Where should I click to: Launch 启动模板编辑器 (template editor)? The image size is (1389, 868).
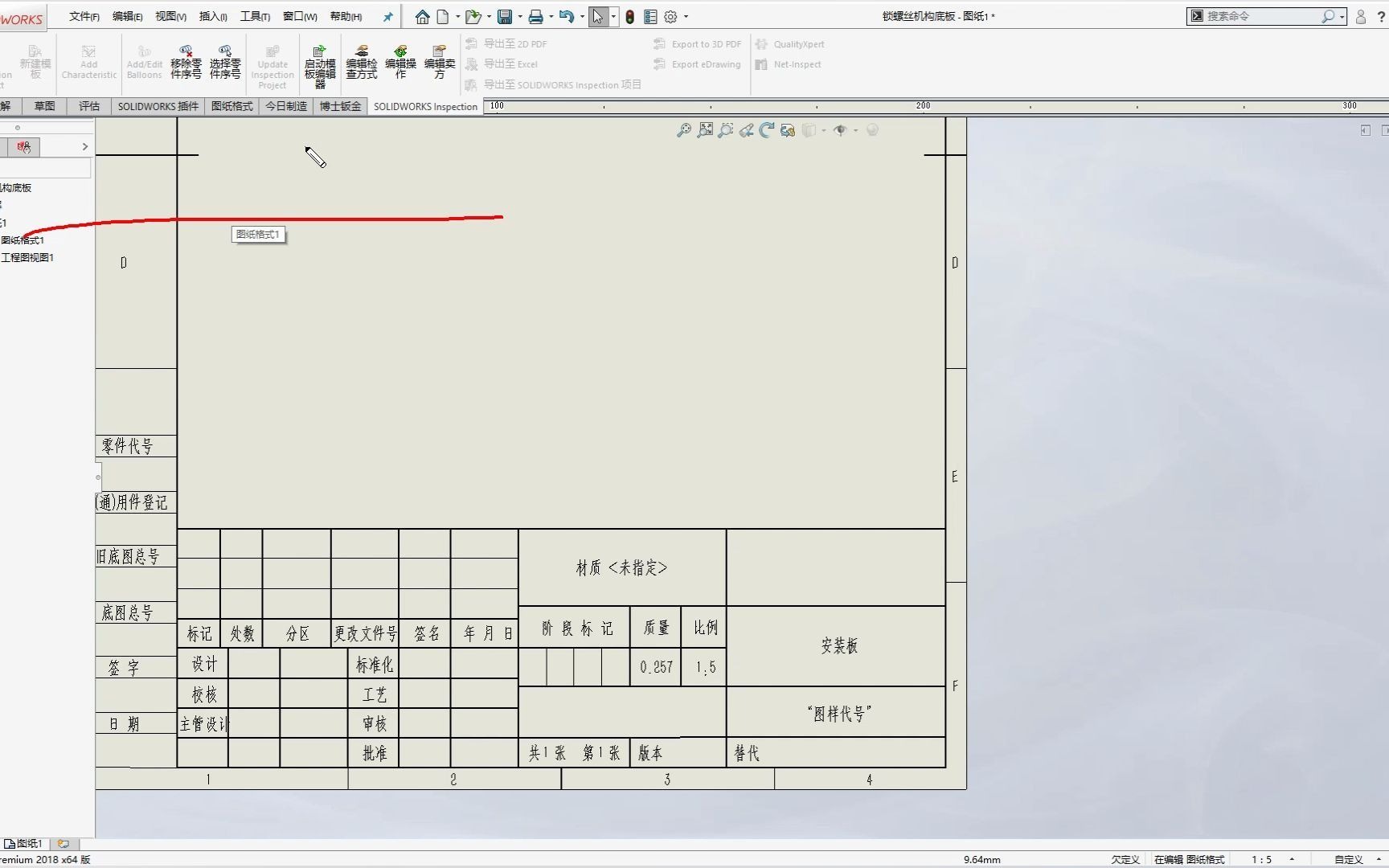point(318,64)
